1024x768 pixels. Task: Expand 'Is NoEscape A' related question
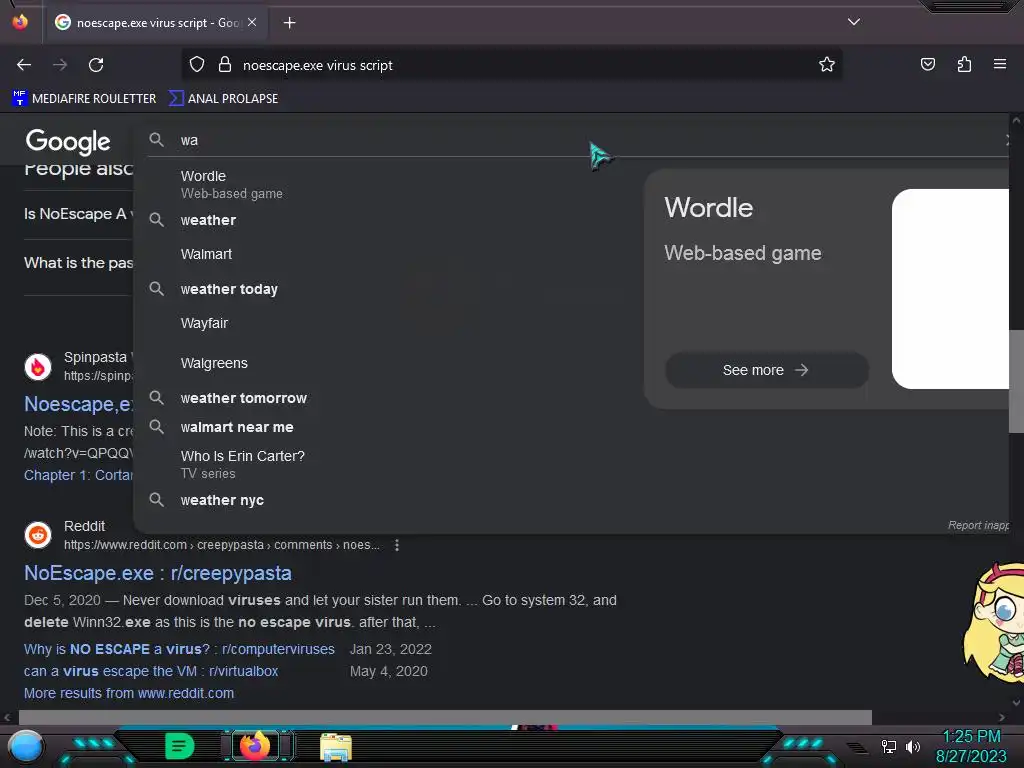click(78, 214)
